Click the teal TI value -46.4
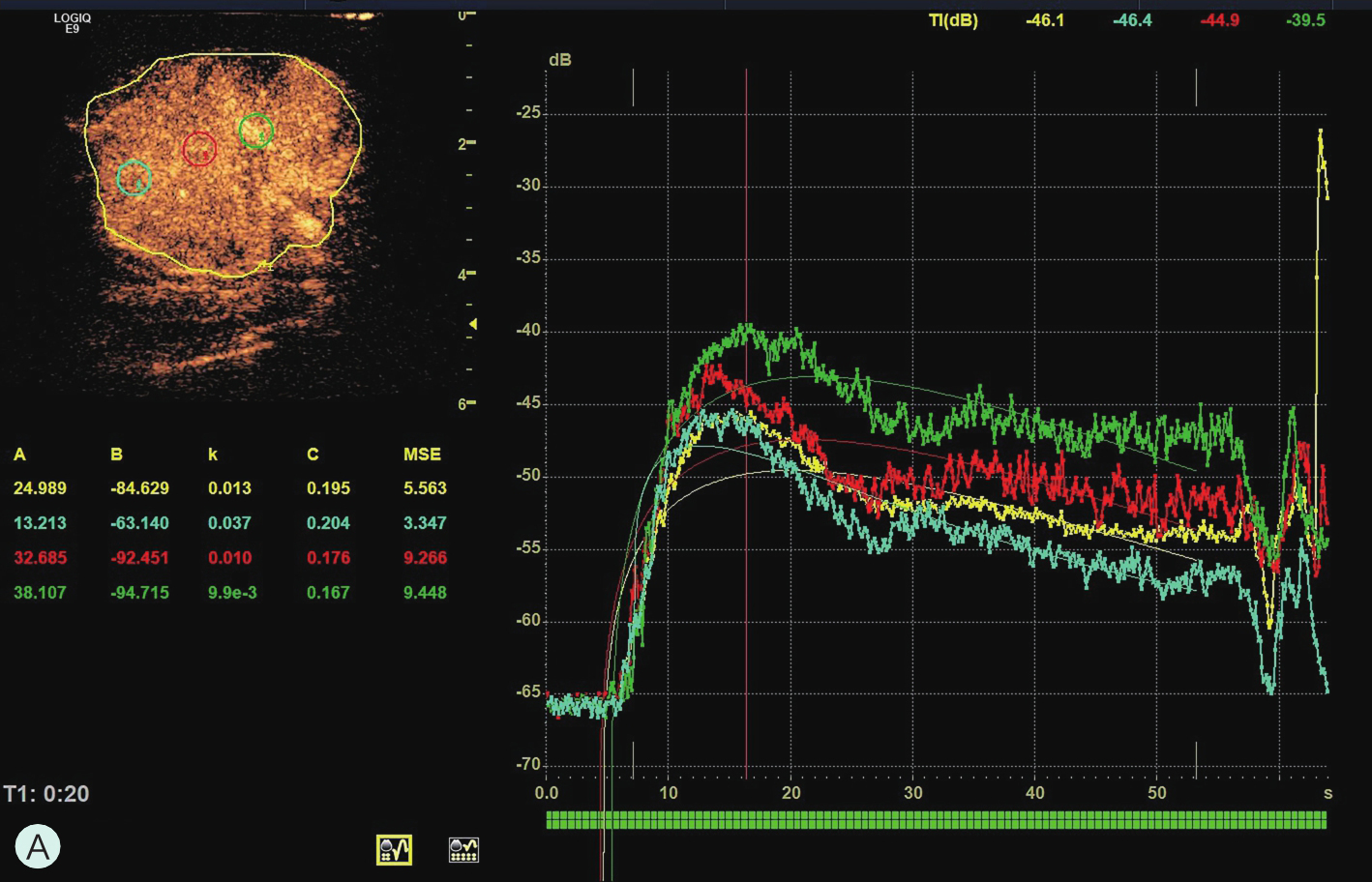Viewport: 1372px width, 882px height. click(1131, 20)
